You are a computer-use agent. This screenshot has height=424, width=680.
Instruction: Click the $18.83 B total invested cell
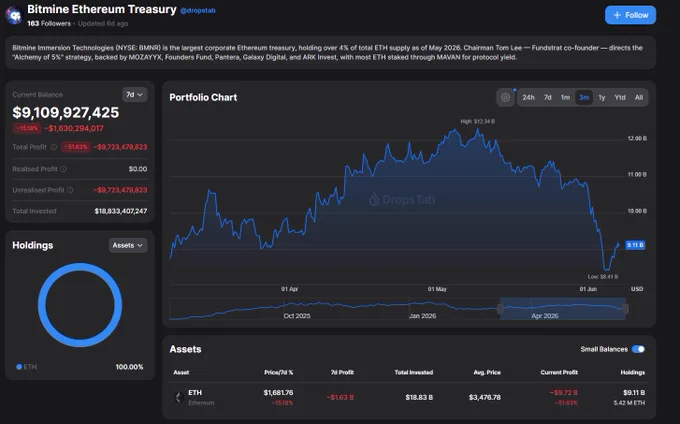pos(419,397)
